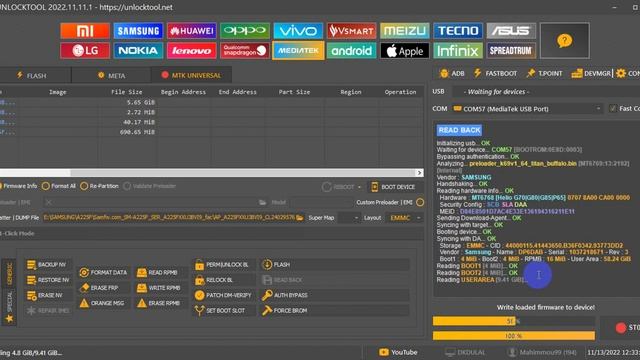640x360 pixels.
Task: Expand the COM port dropdown
Action: coord(598,109)
